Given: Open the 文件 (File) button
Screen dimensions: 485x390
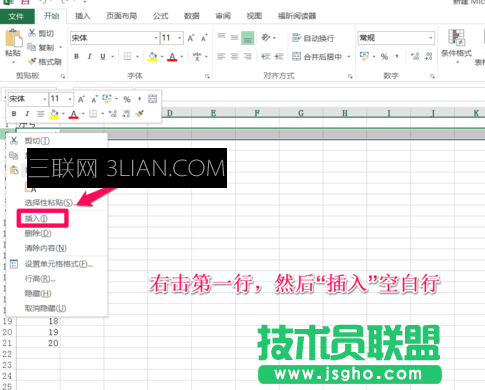Looking at the screenshot, I should tap(17, 16).
